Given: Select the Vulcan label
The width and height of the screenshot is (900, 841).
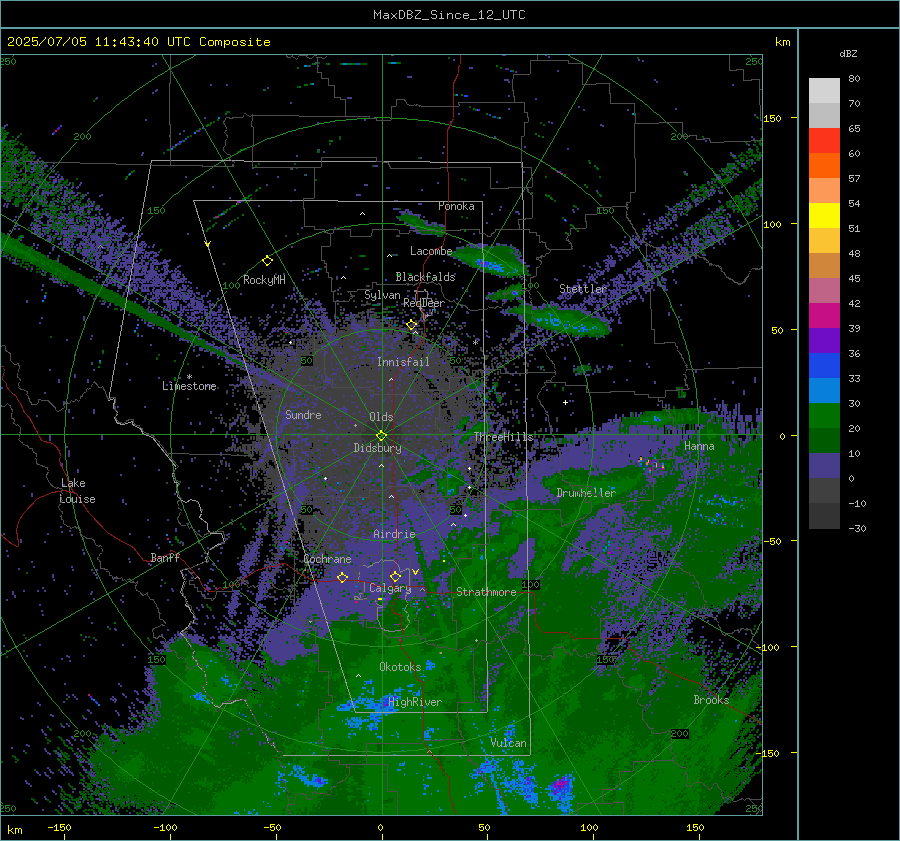Looking at the screenshot, I should click(x=509, y=743).
